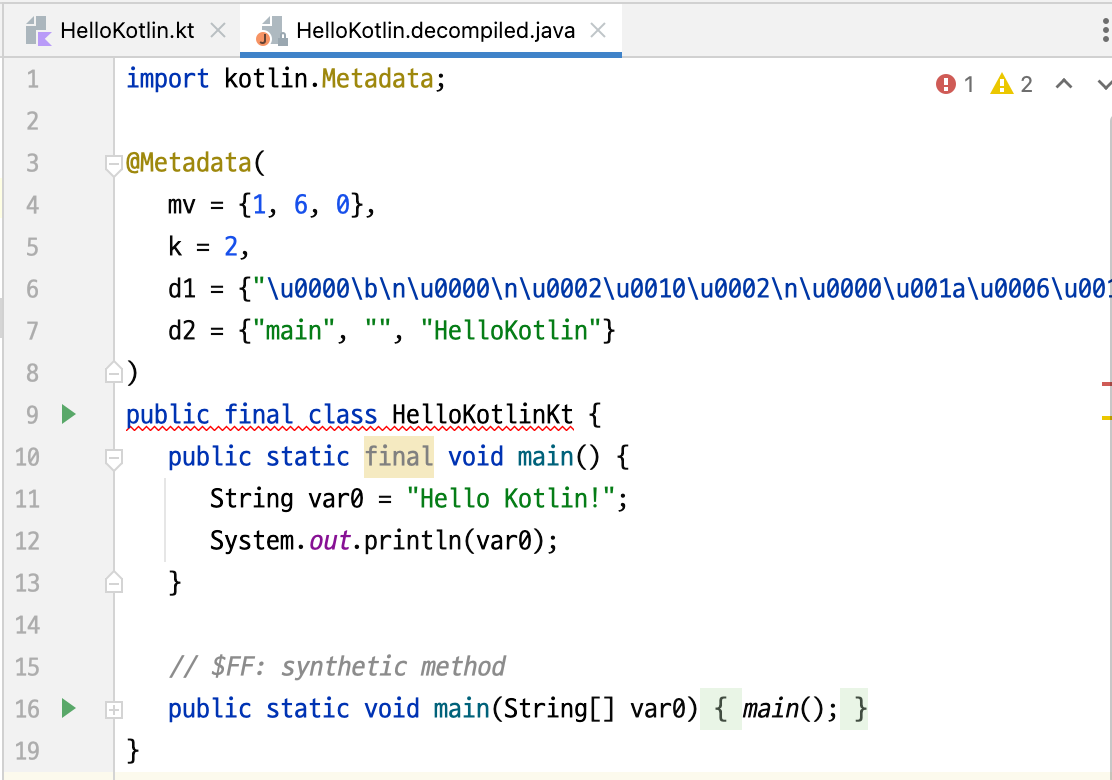1112x780 pixels.
Task: Open the editor tabs more options menu
Action: (1105, 30)
